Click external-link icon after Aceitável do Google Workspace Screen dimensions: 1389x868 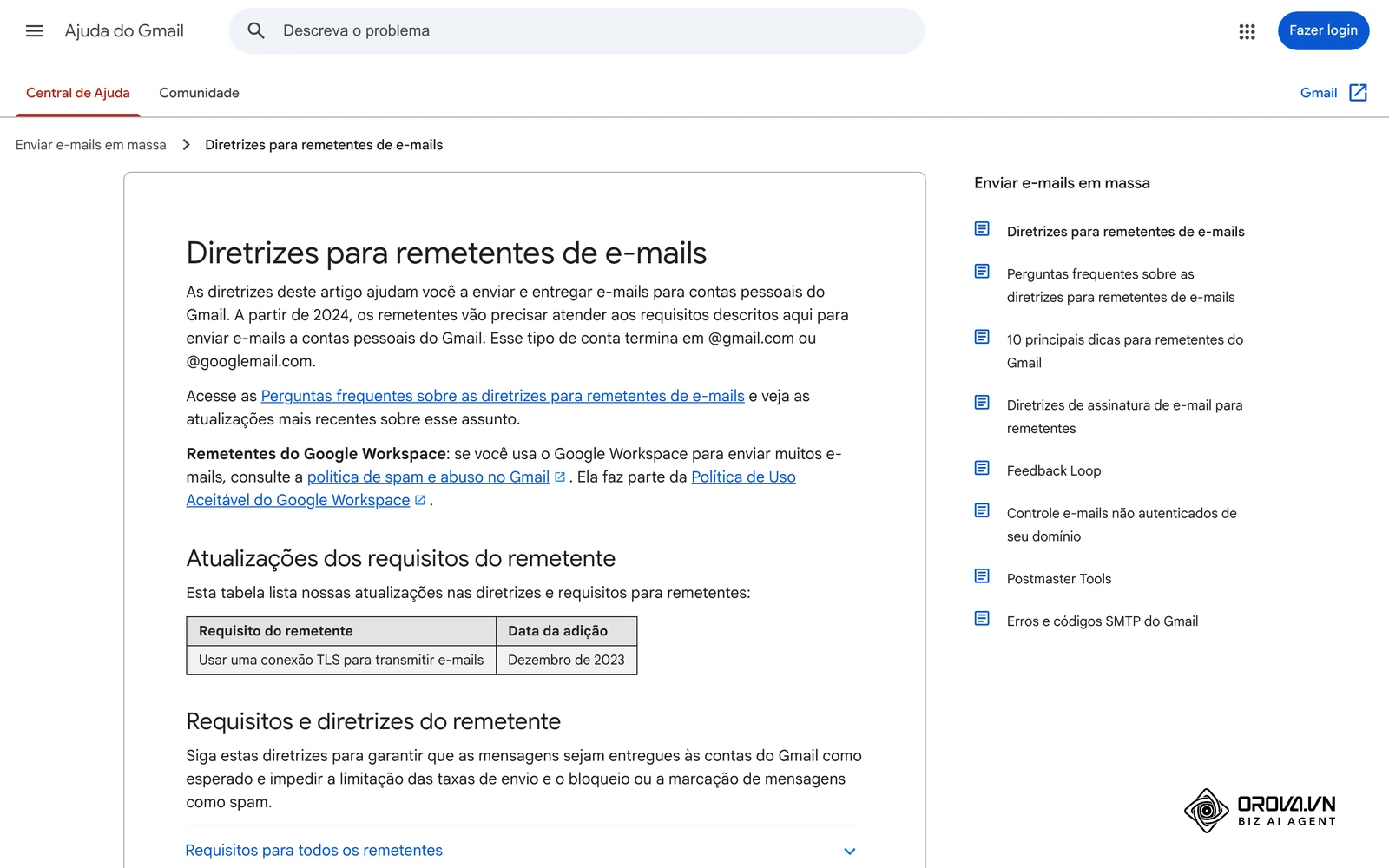tap(420, 501)
